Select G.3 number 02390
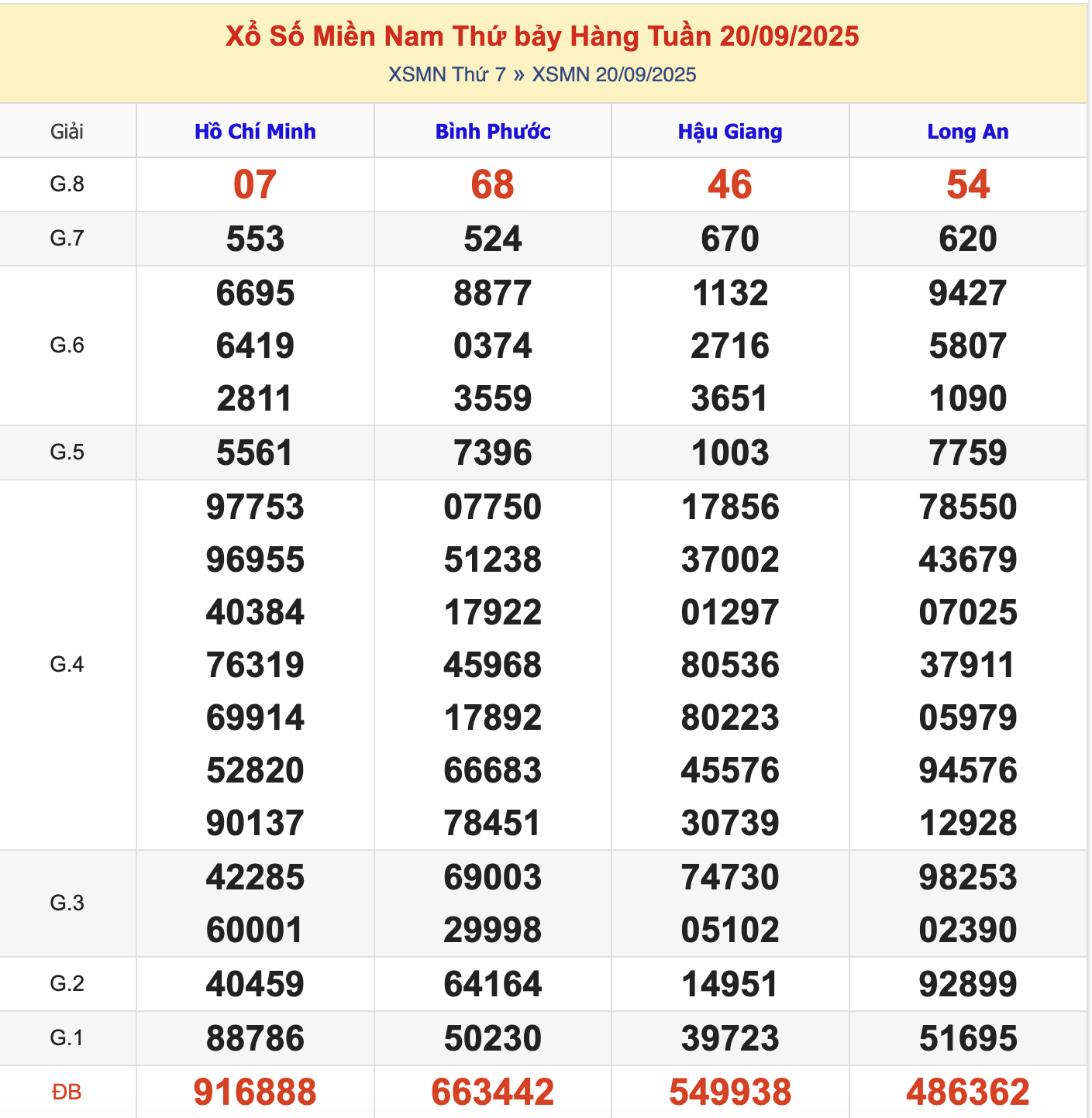 coord(968,930)
